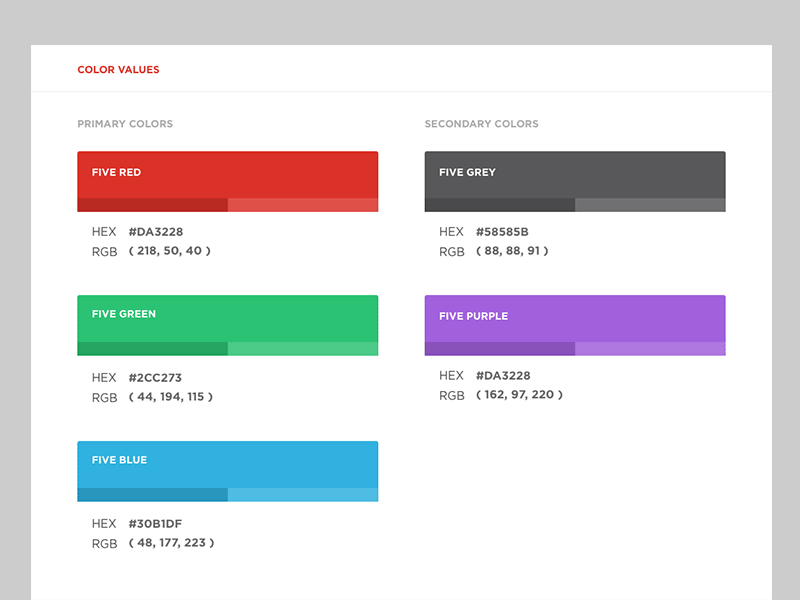Click the RGB value ( 218, 50, 40 )
800x600 pixels.
(170, 251)
